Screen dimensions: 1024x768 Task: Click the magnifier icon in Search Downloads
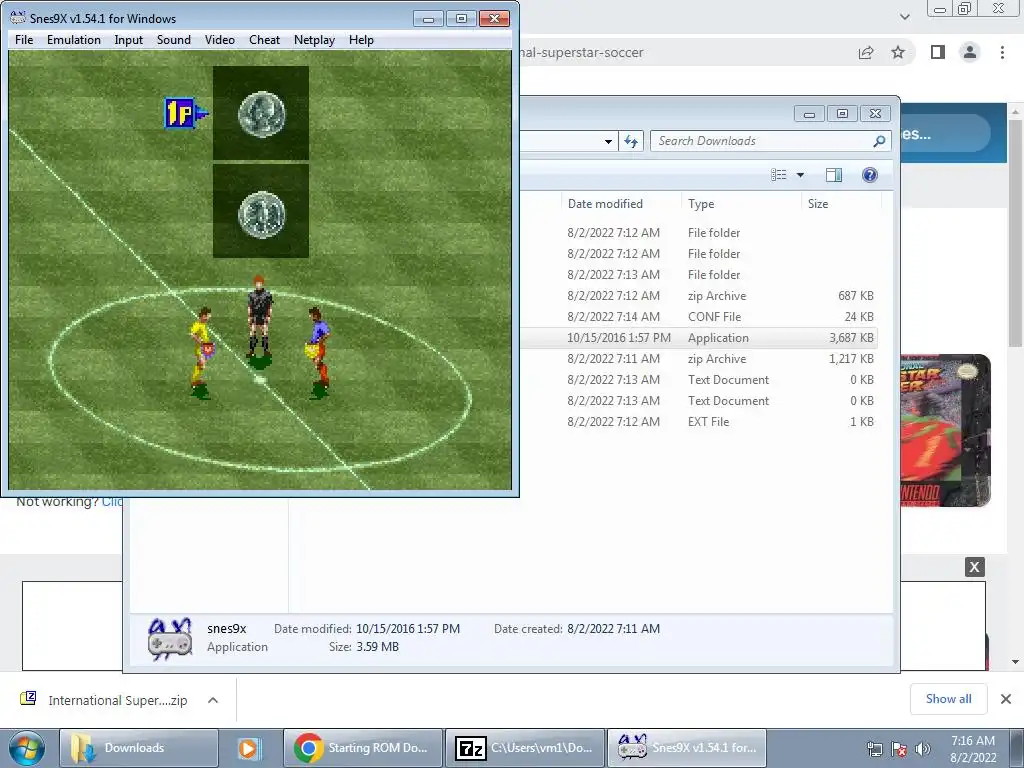tap(880, 141)
